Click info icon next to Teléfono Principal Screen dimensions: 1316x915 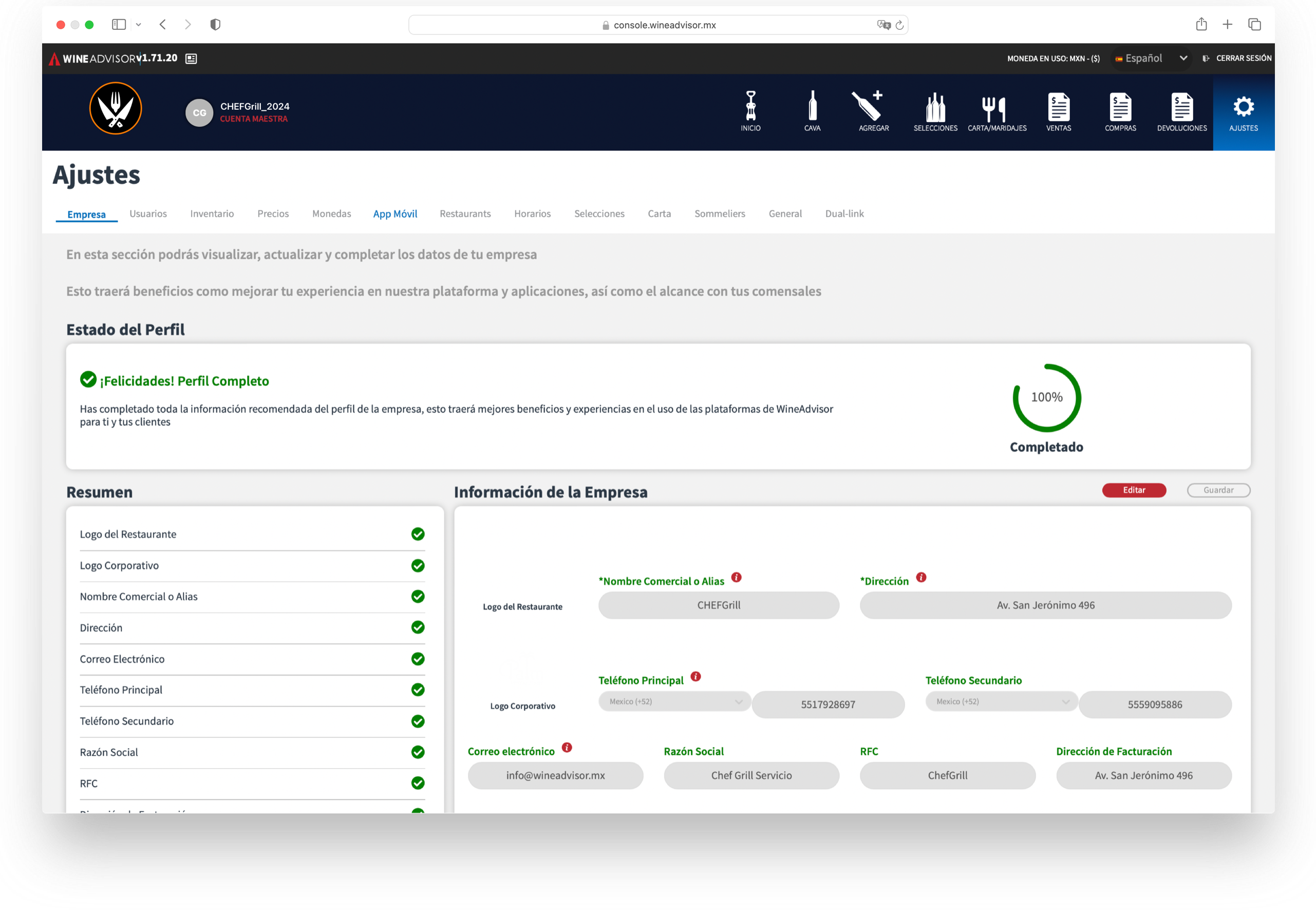point(695,676)
